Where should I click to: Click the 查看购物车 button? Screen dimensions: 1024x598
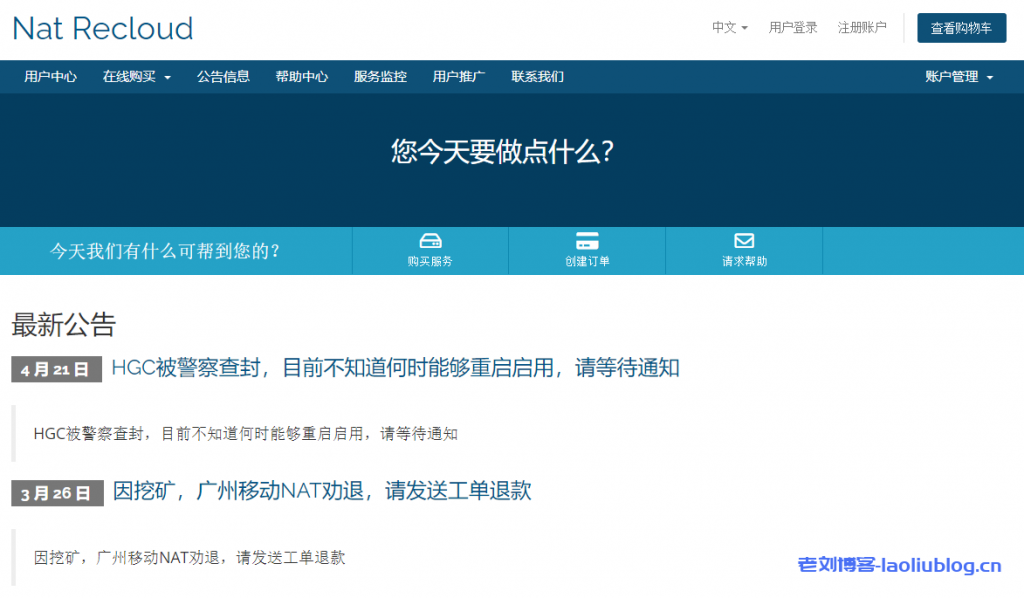(961, 28)
